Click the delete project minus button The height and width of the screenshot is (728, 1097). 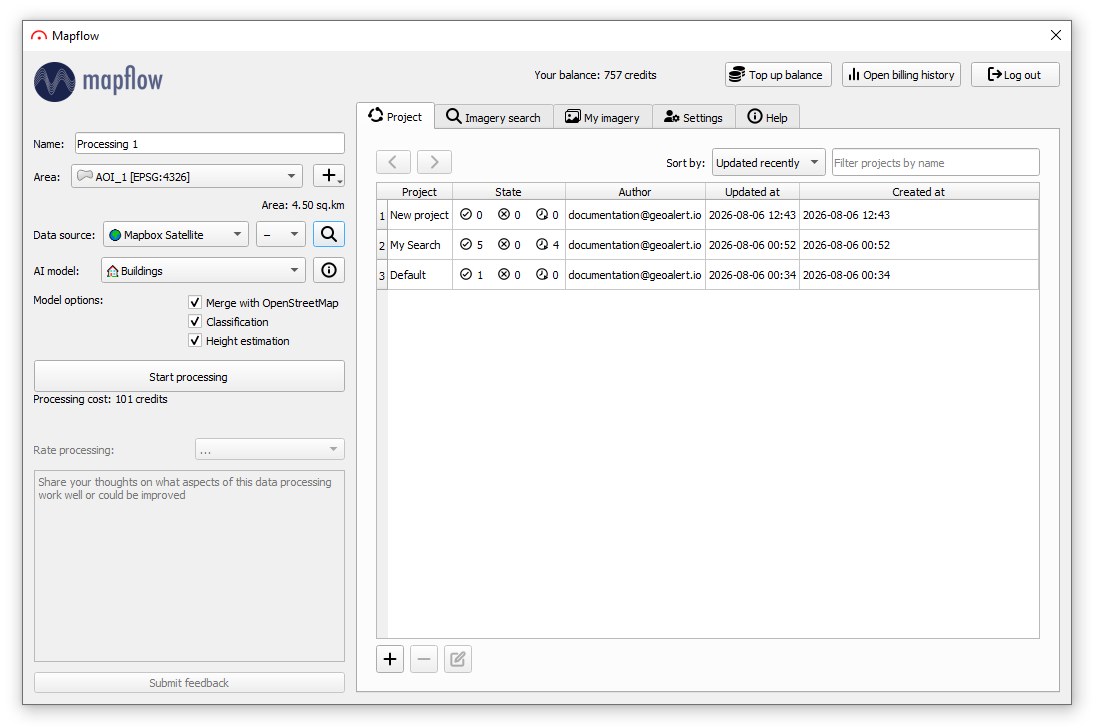(424, 659)
